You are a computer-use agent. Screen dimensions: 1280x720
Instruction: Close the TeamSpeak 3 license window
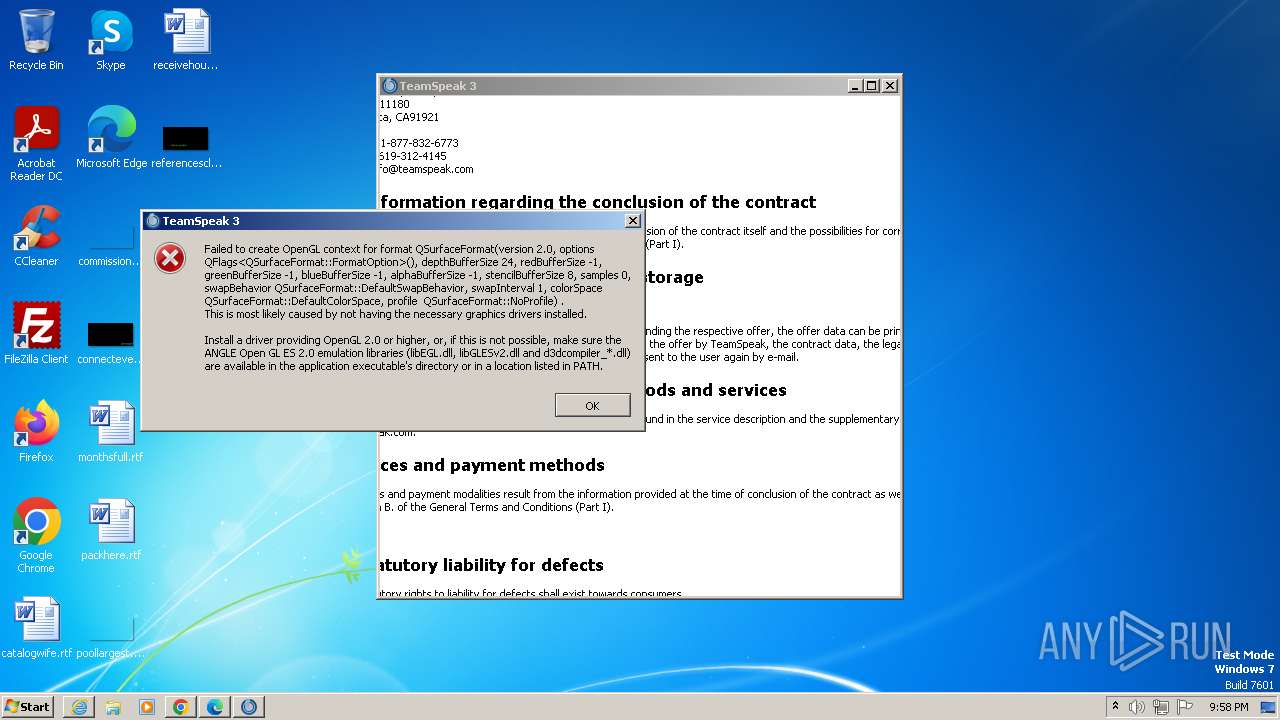[x=889, y=86]
